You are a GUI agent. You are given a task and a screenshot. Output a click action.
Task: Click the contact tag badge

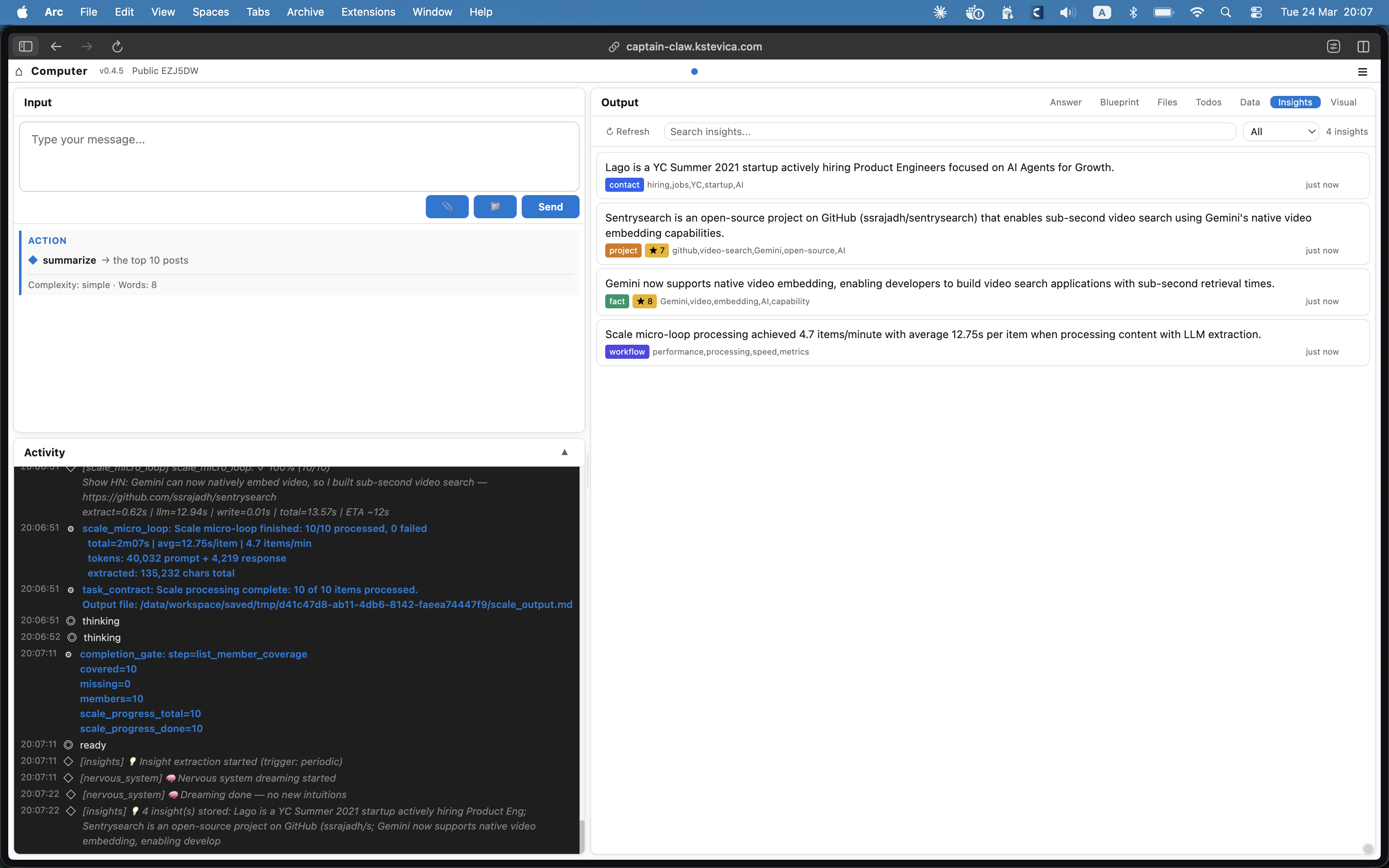pyautogui.click(x=624, y=185)
